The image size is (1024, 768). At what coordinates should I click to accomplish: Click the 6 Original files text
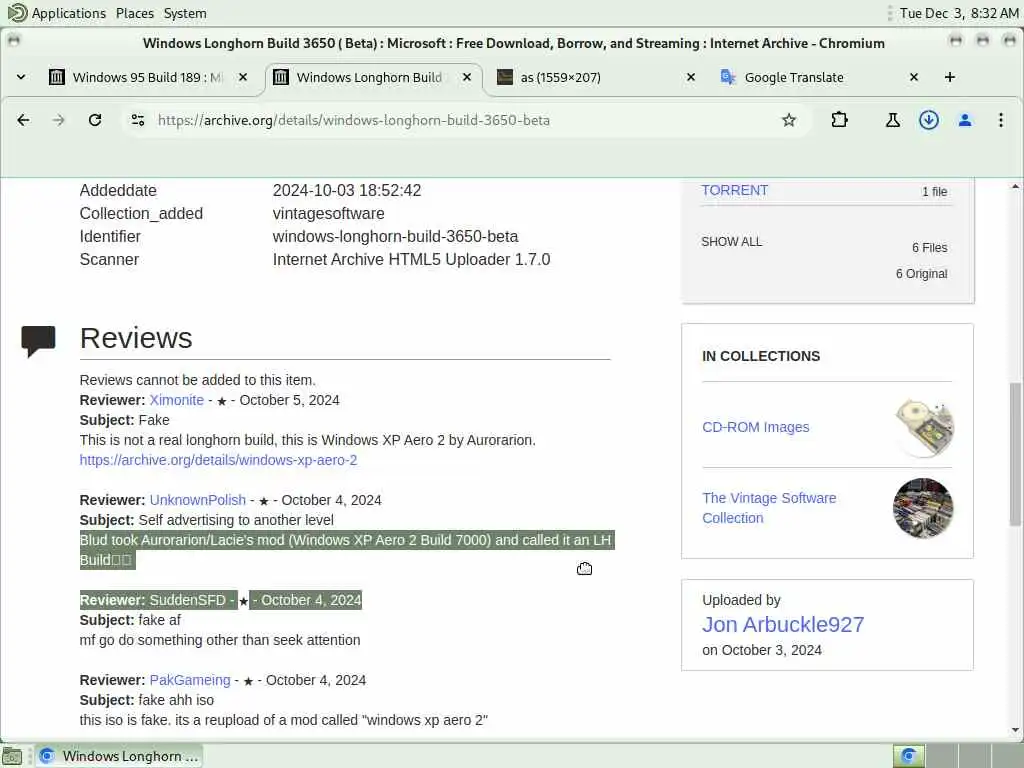coord(921,274)
